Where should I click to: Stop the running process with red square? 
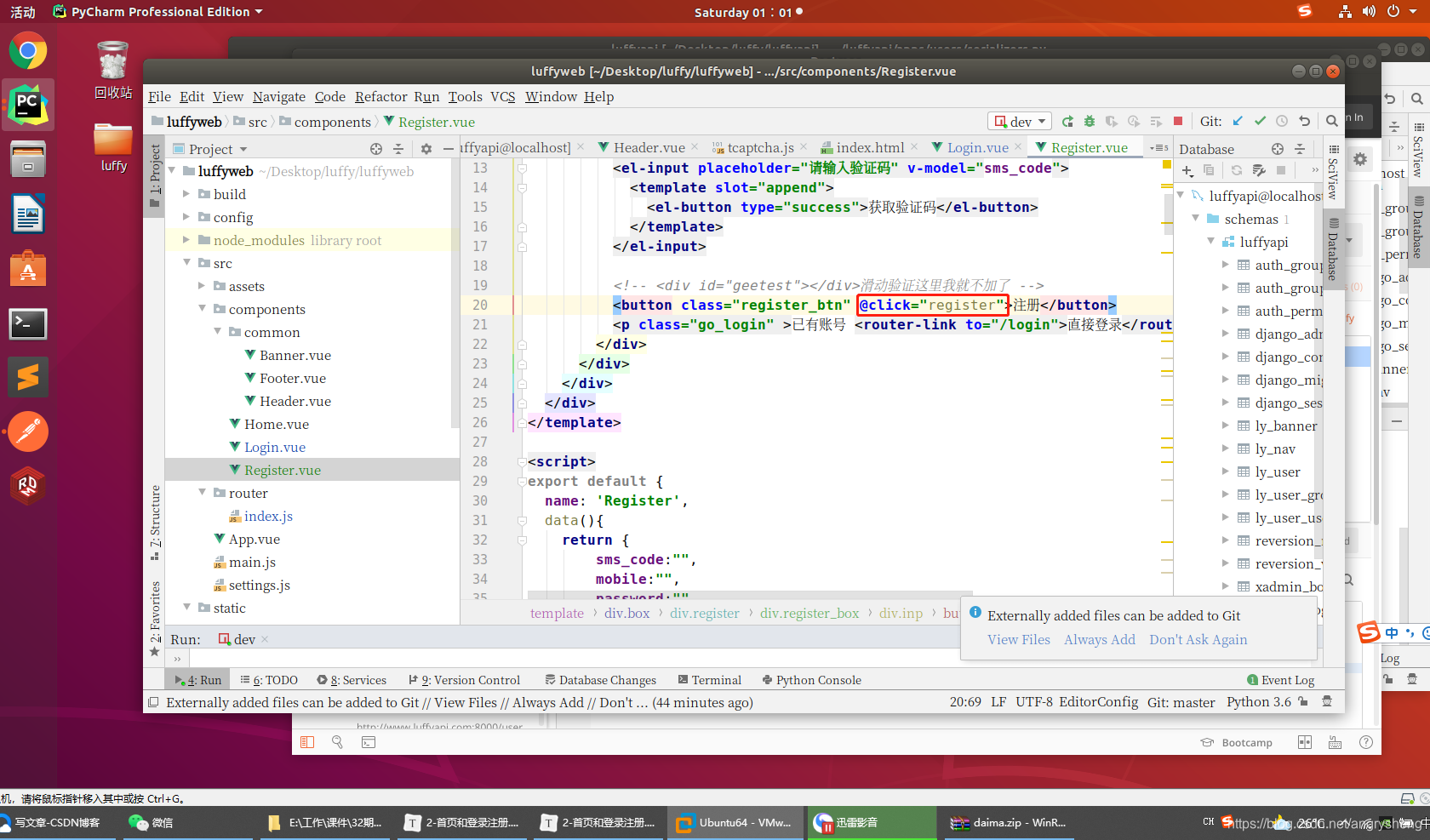(1178, 122)
